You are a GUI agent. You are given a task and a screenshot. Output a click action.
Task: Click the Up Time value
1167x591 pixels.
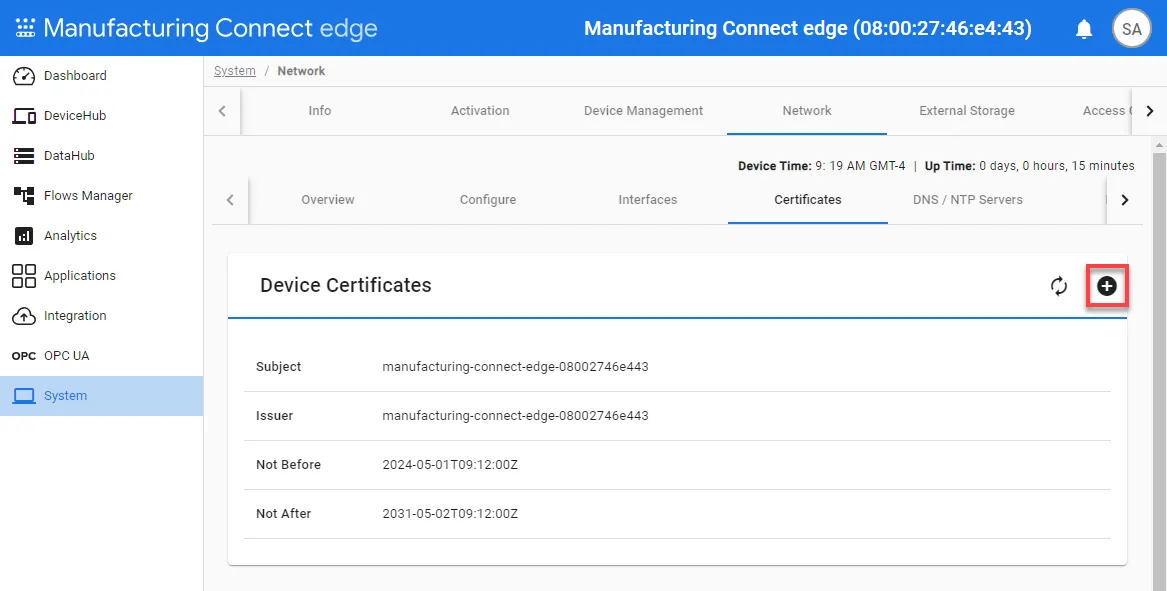click(x=1057, y=166)
